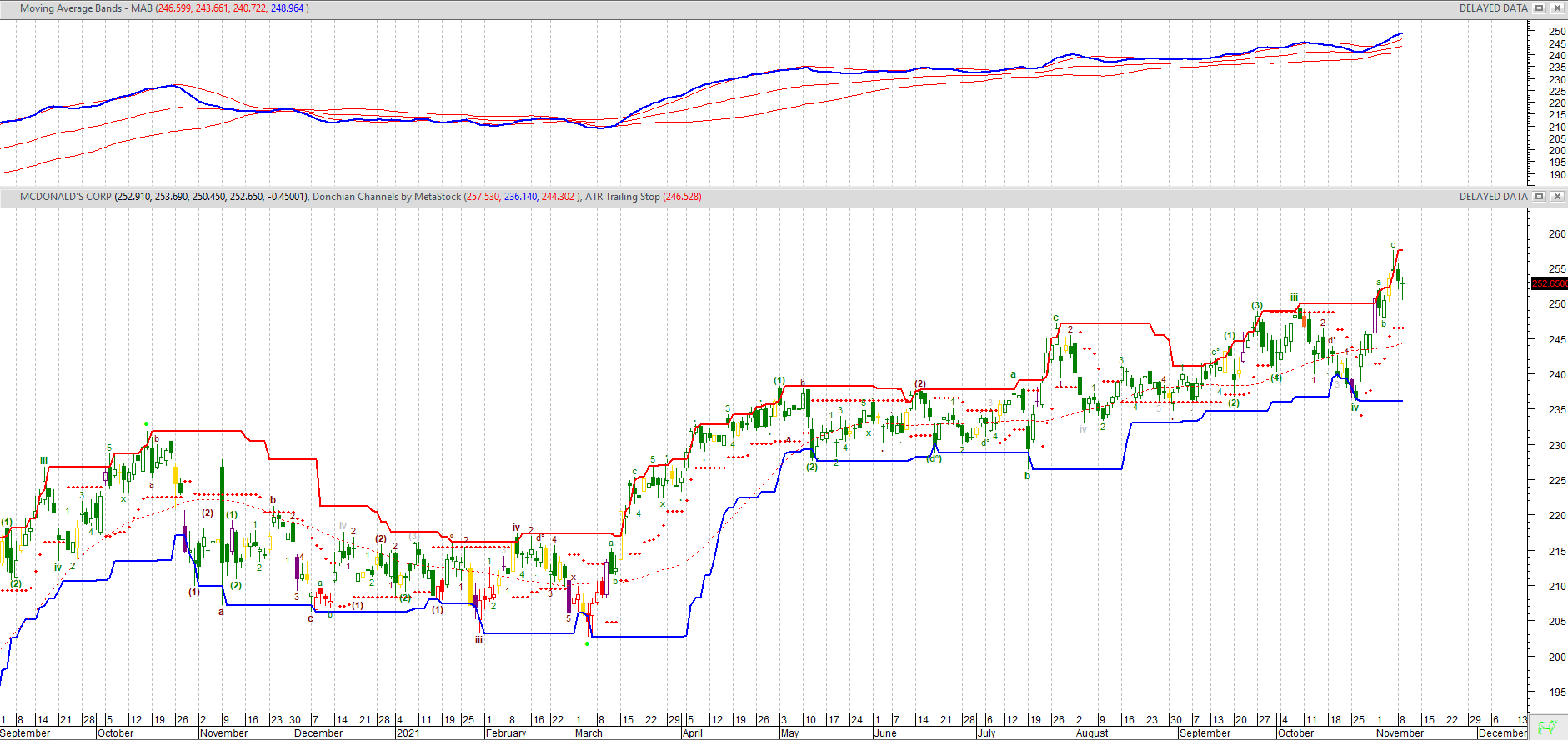Screen dimensions: 1568x741
Task: Maximize the McDonald's Corp price pane
Action: [1540, 197]
